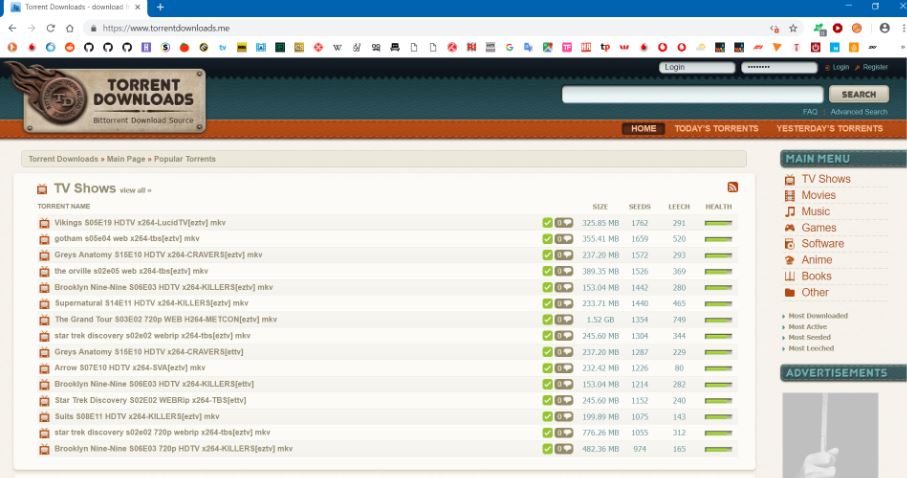This screenshot has height=478, width=907.
Task: Click health bar of Suits S08E11 row
Action: tap(718, 417)
